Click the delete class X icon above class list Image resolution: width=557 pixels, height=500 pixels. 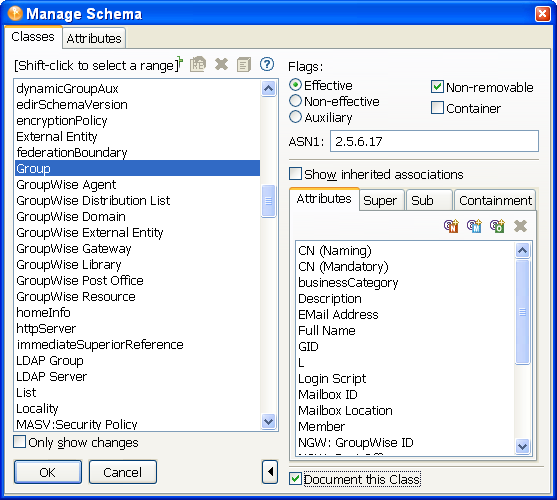(221, 64)
